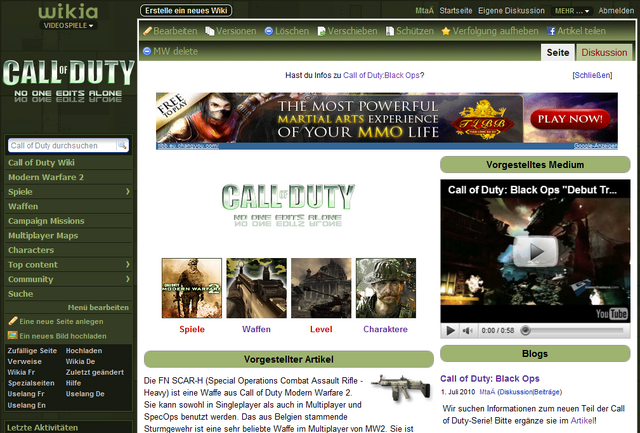
Task: Click Charaktere caption link
Action: [x=385, y=329]
